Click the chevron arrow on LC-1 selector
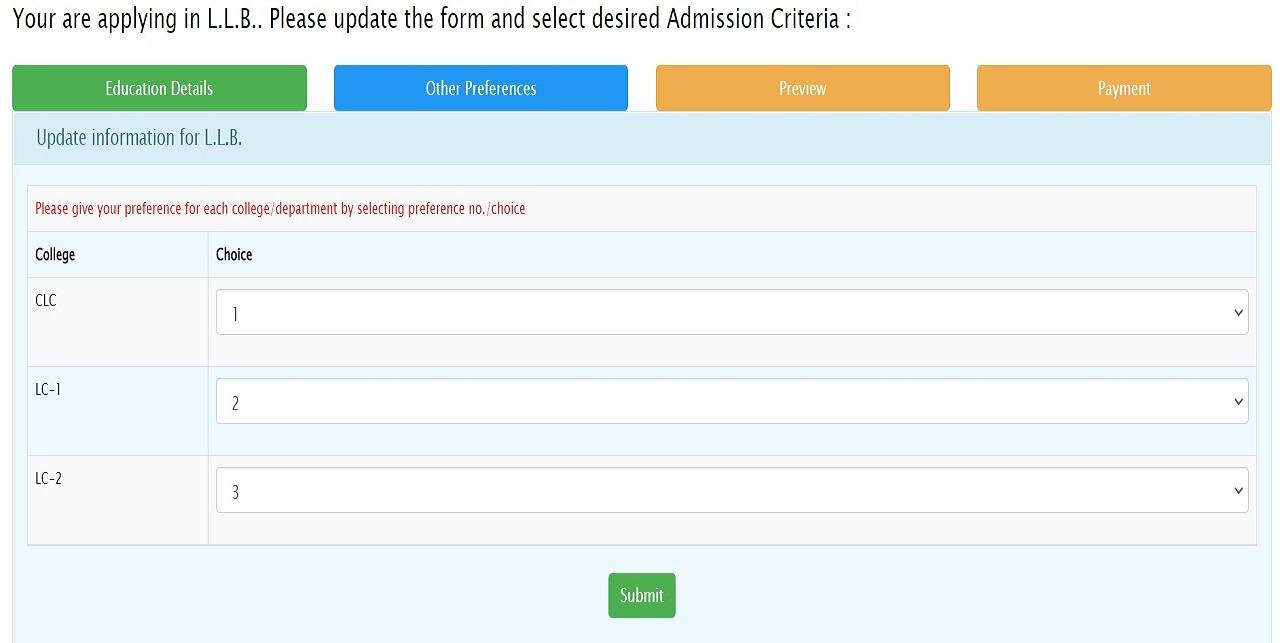Screen dimensions: 1280x643 [1239, 402]
